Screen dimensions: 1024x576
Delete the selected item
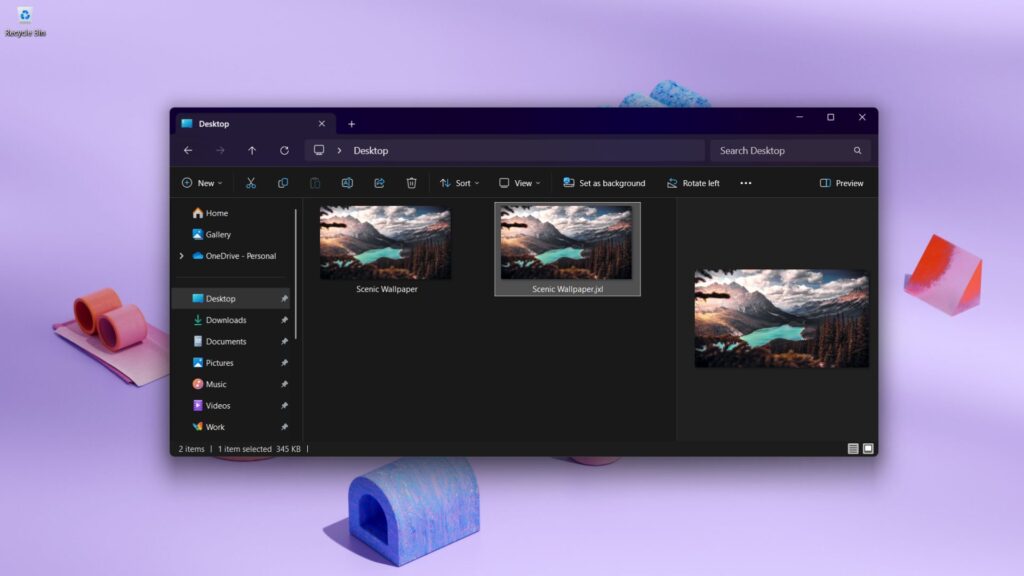coord(411,183)
